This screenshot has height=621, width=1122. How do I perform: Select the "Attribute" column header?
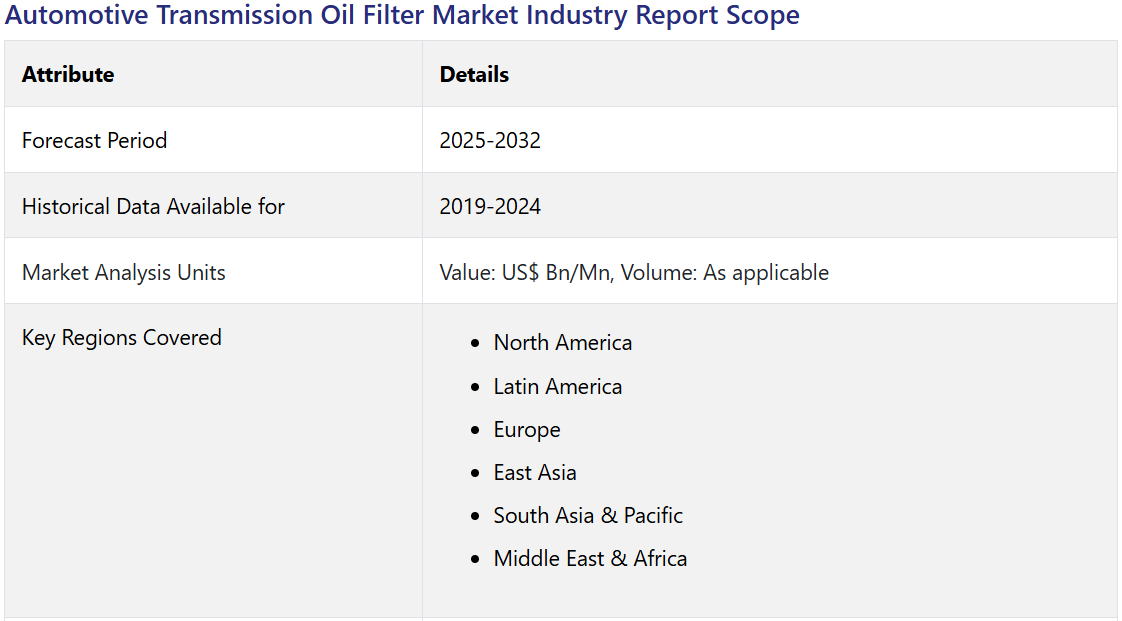pyautogui.click(x=213, y=74)
